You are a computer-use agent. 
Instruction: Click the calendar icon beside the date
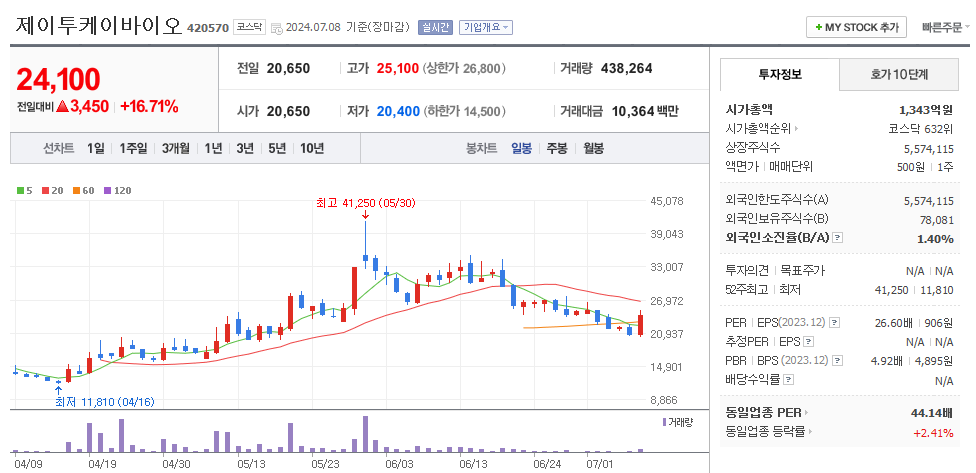click(x=276, y=28)
